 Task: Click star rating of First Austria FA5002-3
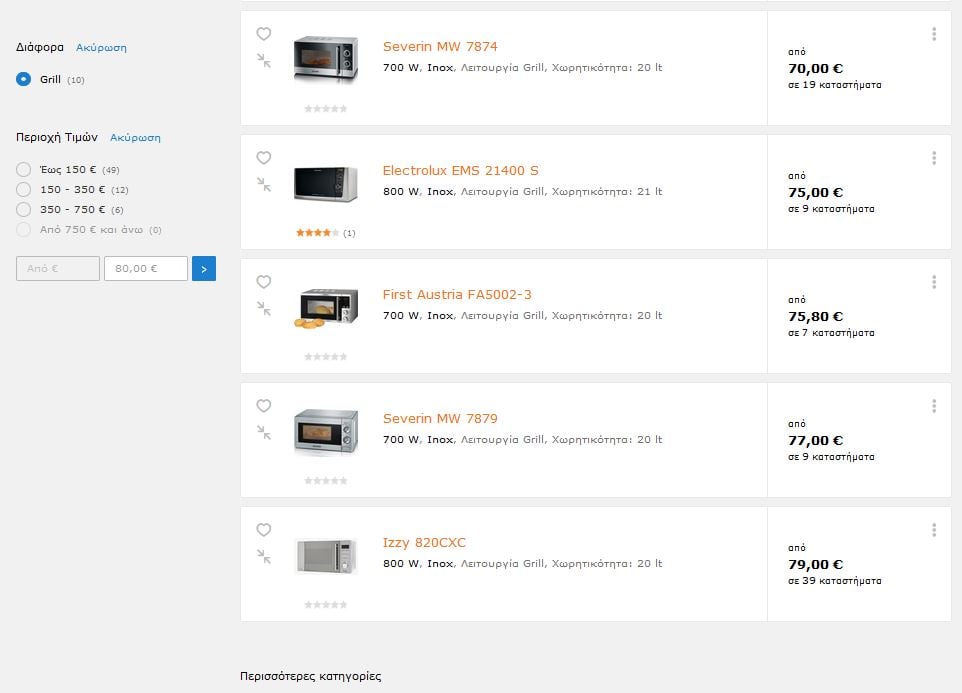(x=326, y=356)
